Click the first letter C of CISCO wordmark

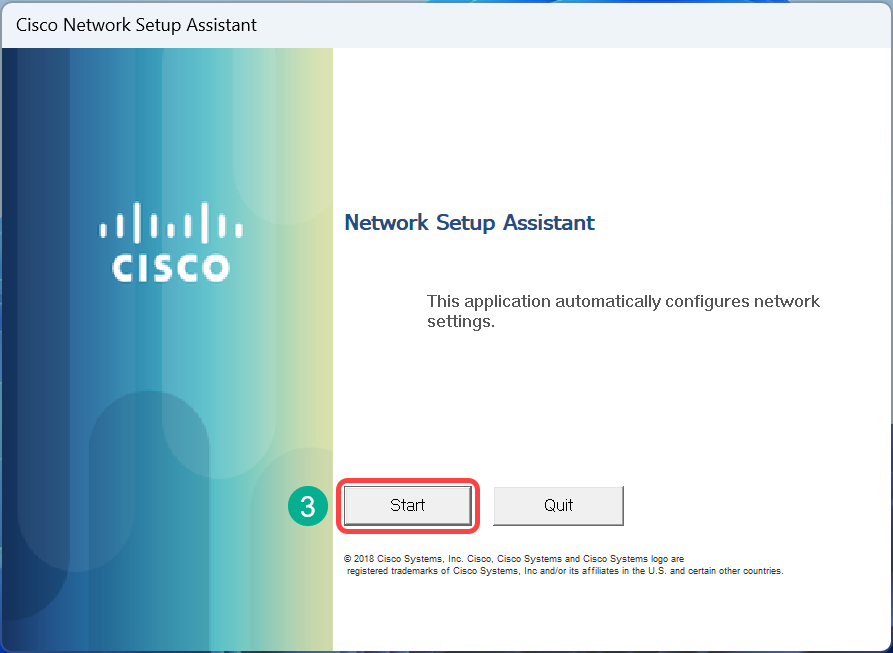[123, 267]
